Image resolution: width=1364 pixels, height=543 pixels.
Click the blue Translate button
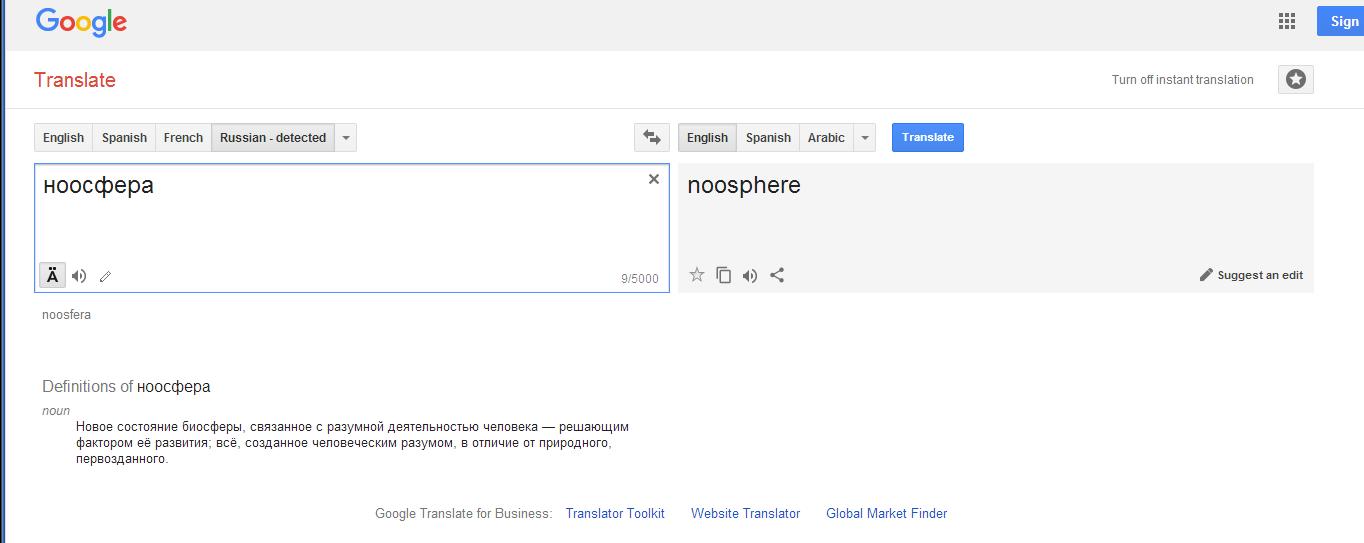pyautogui.click(x=928, y=138)
